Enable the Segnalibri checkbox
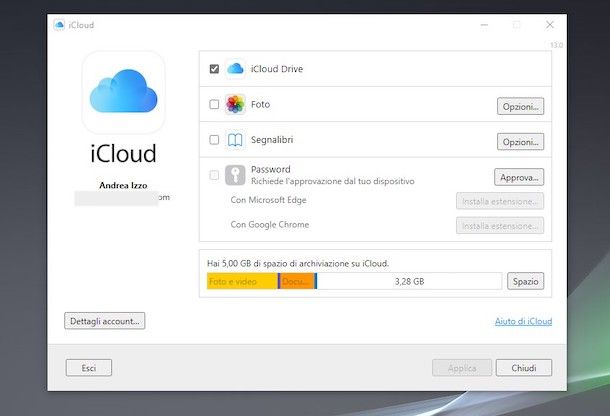The height and width of the screenshot is (416, 610). (214, 140)
